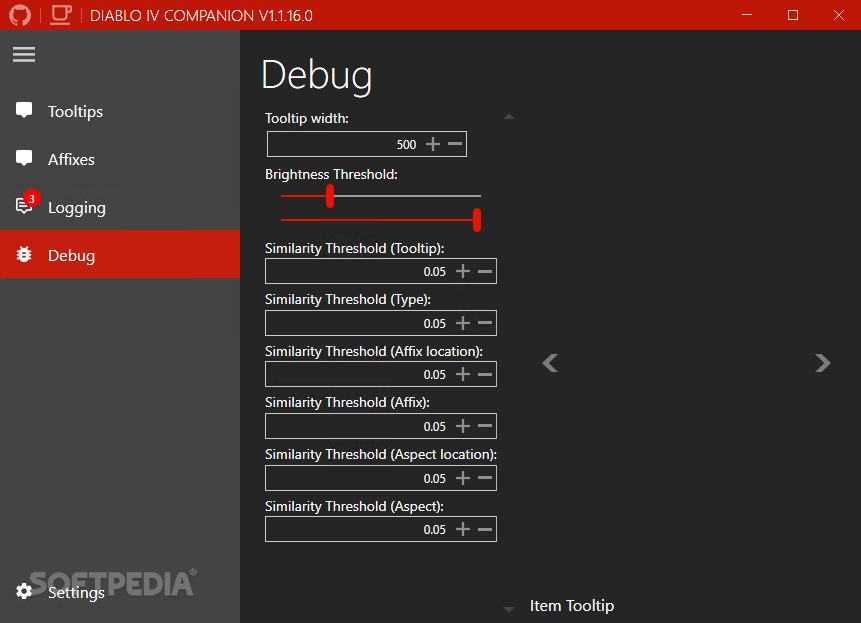Increase Similarity Threshold (Type) value

pos(463,323)
